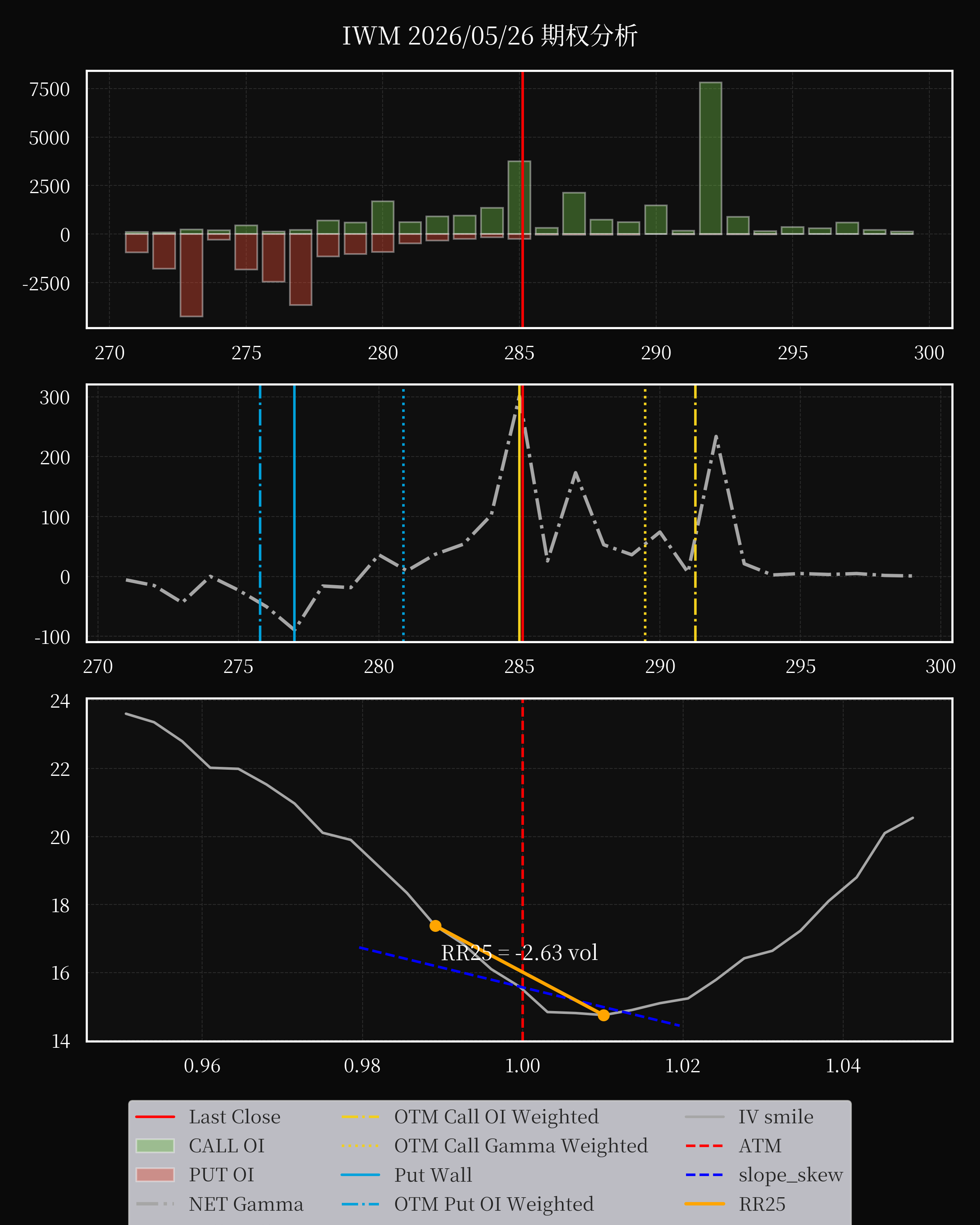Click the green call OI bar at strike 285

pyautogui.click(x=519, y=198)
